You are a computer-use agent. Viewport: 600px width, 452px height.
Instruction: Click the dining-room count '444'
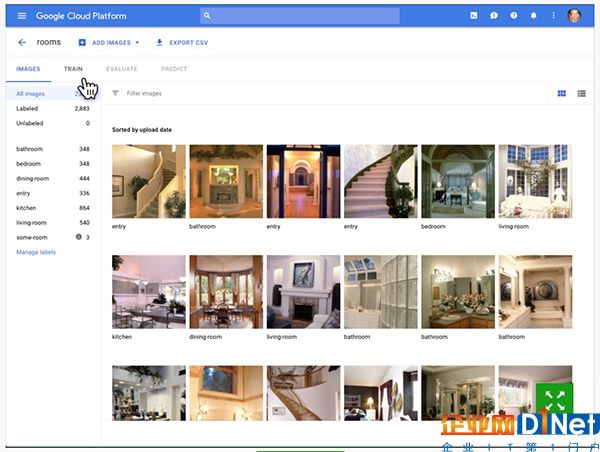point(84,178)
